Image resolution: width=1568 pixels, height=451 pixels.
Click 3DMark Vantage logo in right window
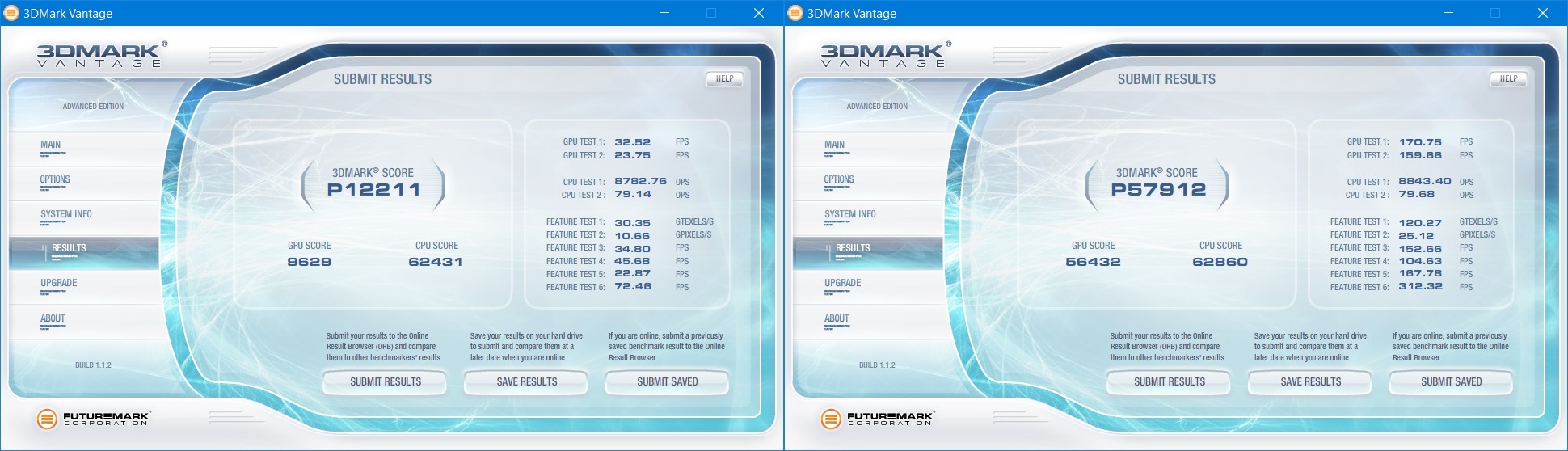(886, 54)
